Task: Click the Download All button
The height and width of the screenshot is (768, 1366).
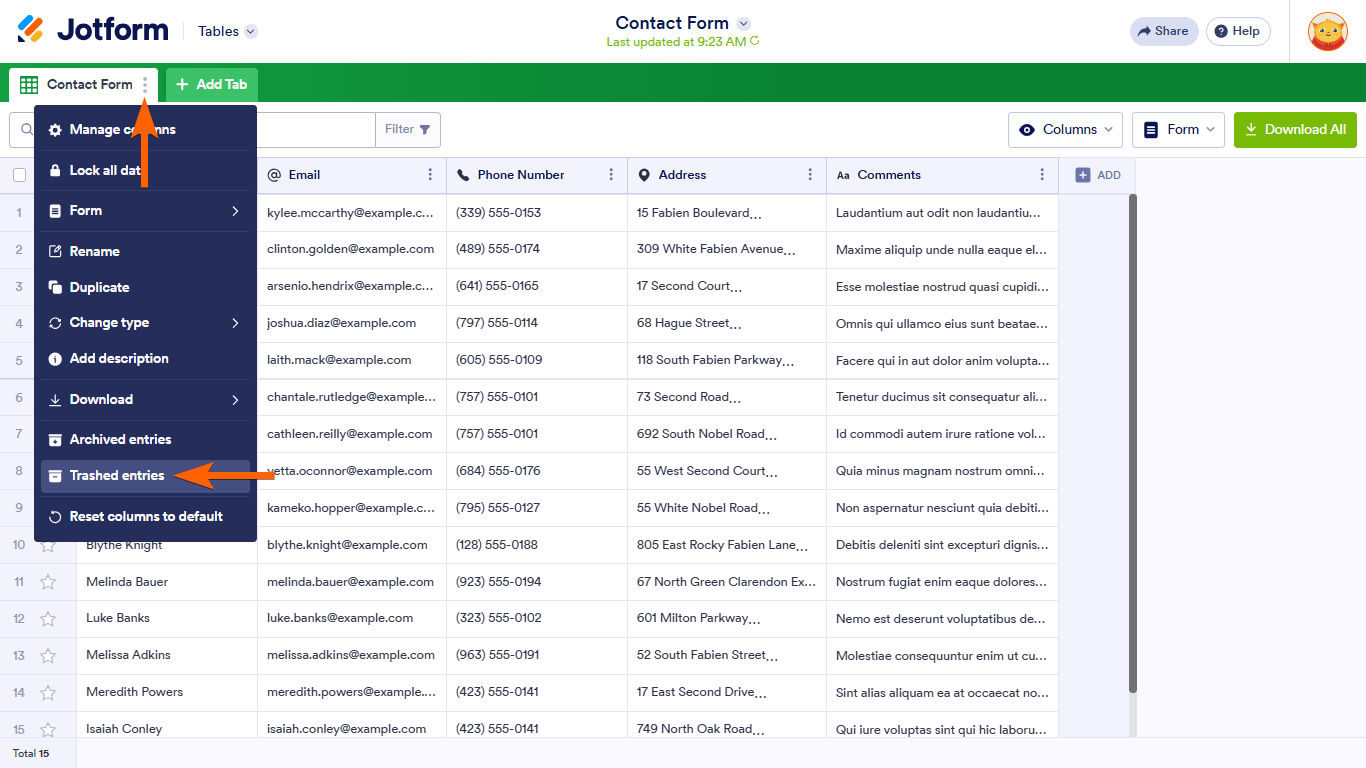Action: pyautogui.click(x=1295, y=129)
